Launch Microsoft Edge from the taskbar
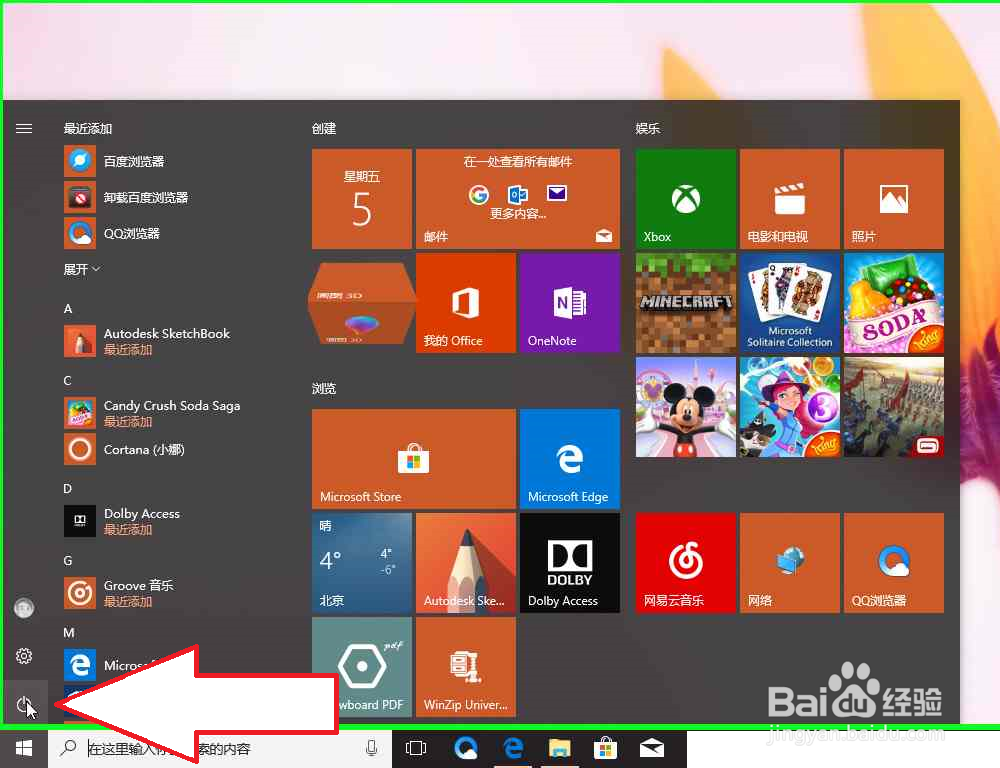This screenshot has width=1000, height=768. [x=513, y=748]
